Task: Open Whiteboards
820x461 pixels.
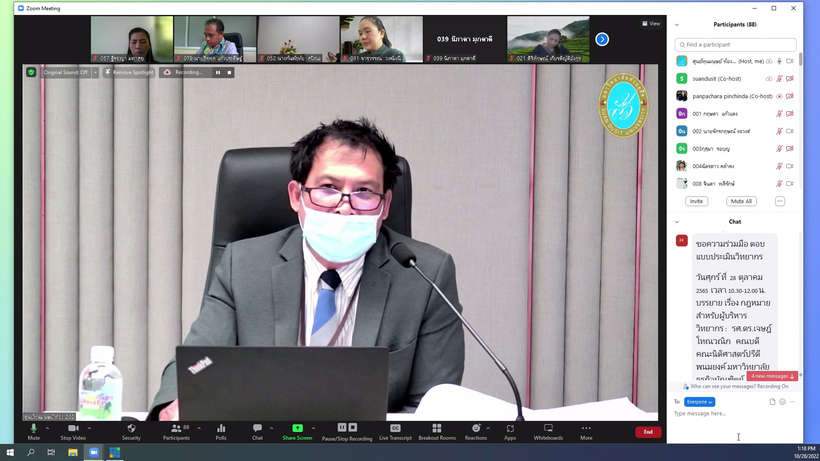Action: tap(548, 432)
